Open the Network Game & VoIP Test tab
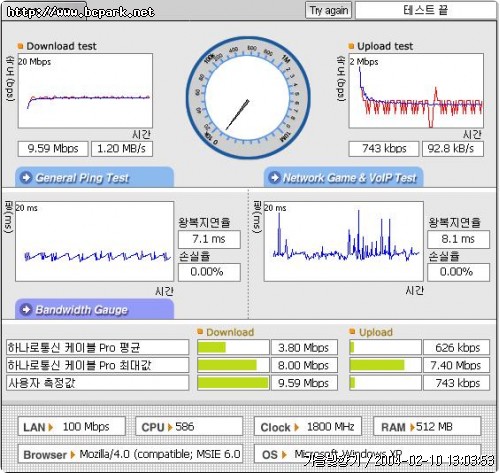500x473 pixels. 344,177
